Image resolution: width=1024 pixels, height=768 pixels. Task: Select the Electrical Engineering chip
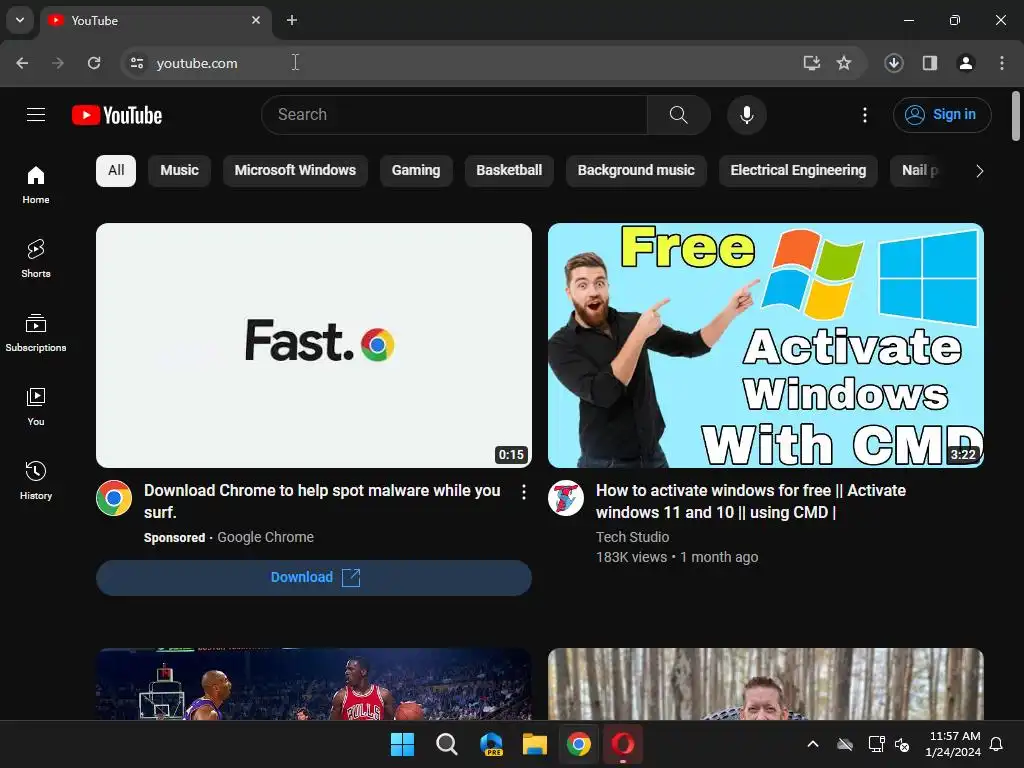798,170
